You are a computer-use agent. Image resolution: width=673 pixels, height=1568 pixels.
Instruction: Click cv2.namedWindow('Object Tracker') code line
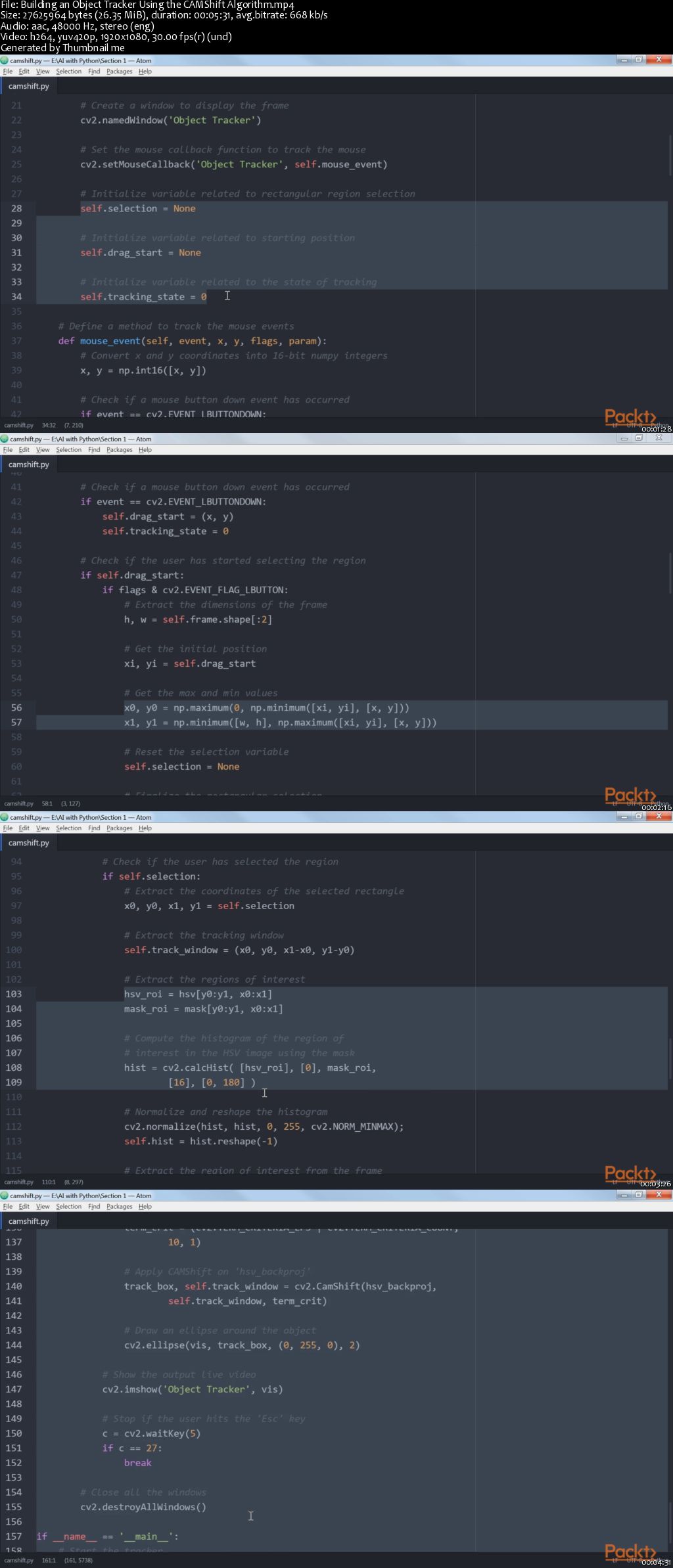[x=171, y=120]
